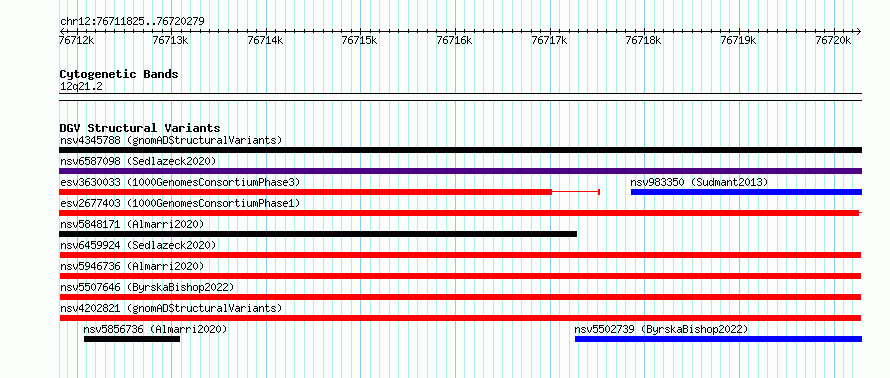Click the 76713k ruler tick label
This screenshot has height=378, width=890.
click(171, 40)
